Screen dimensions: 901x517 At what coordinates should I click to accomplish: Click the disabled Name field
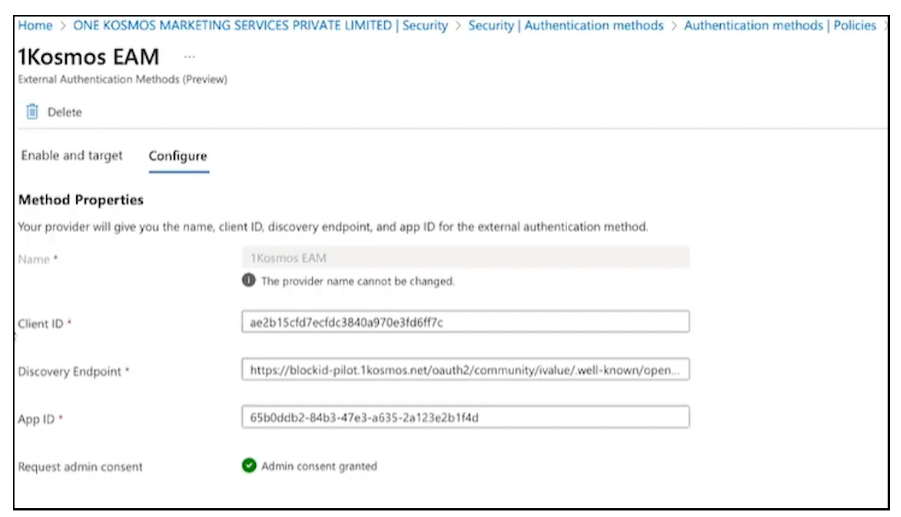tap(465, 258)
